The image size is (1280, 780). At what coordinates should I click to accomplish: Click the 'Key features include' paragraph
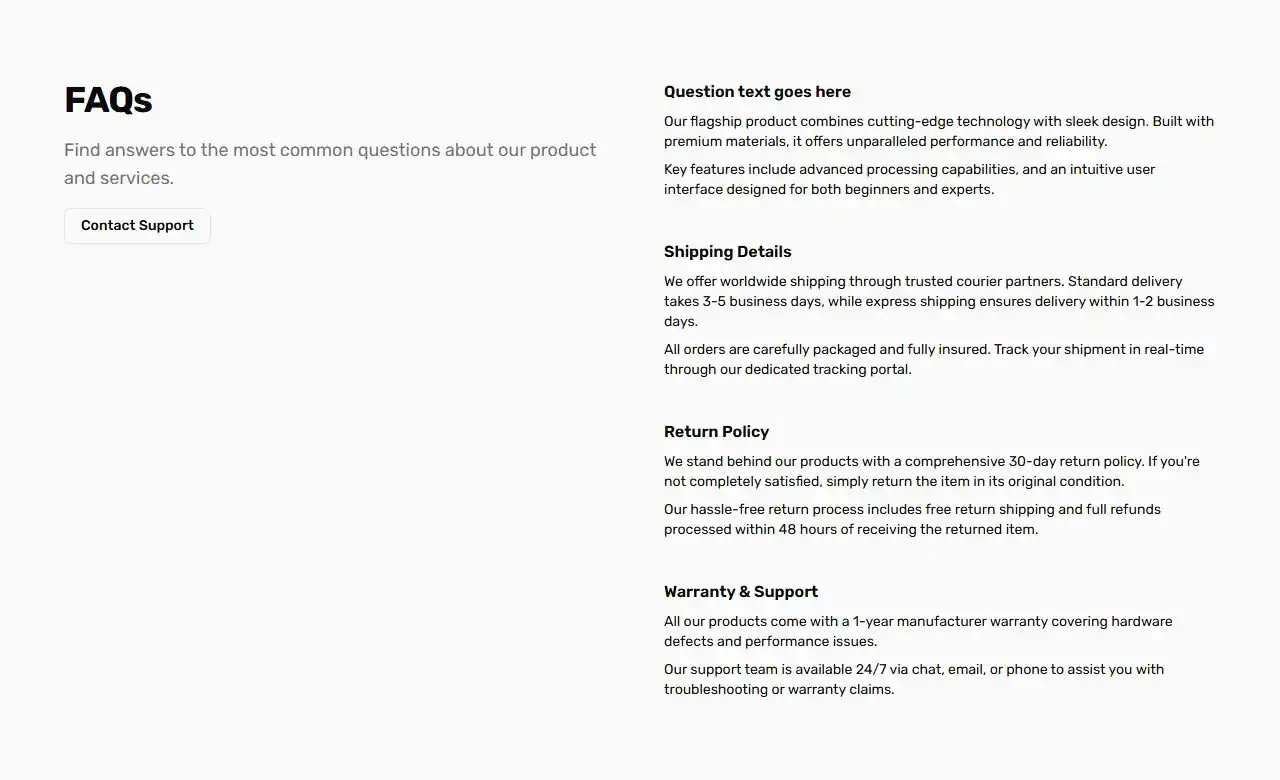(x=909, y=179)
